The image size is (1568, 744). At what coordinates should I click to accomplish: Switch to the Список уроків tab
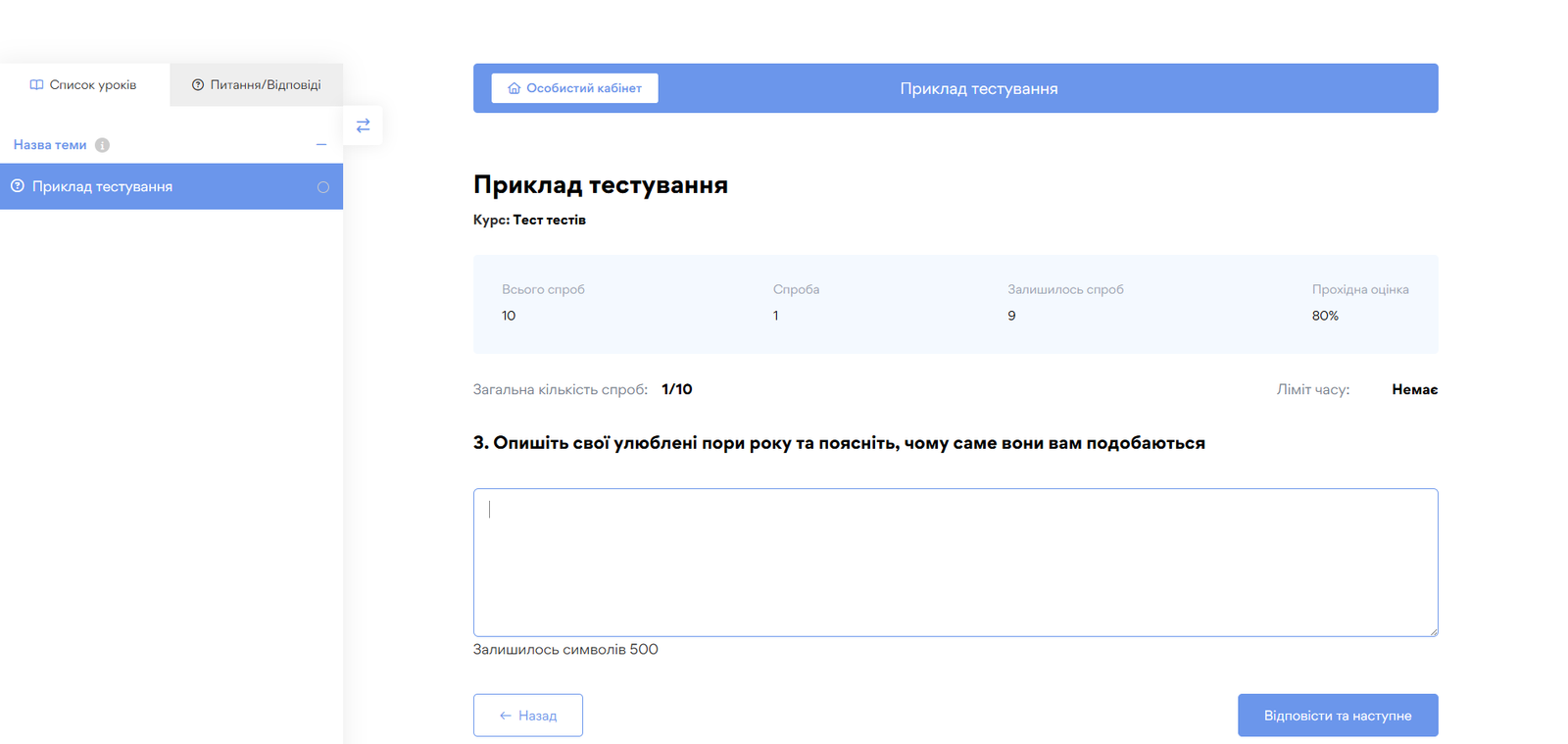[x=84, y=85]
